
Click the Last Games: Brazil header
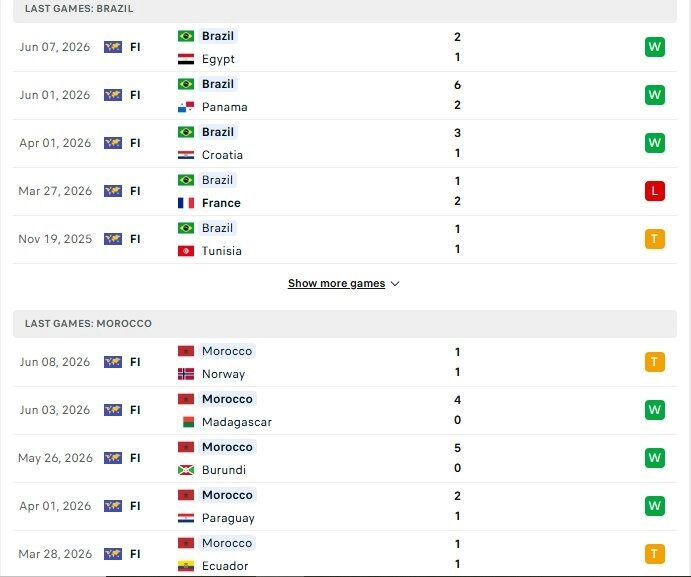click(345, 10)
